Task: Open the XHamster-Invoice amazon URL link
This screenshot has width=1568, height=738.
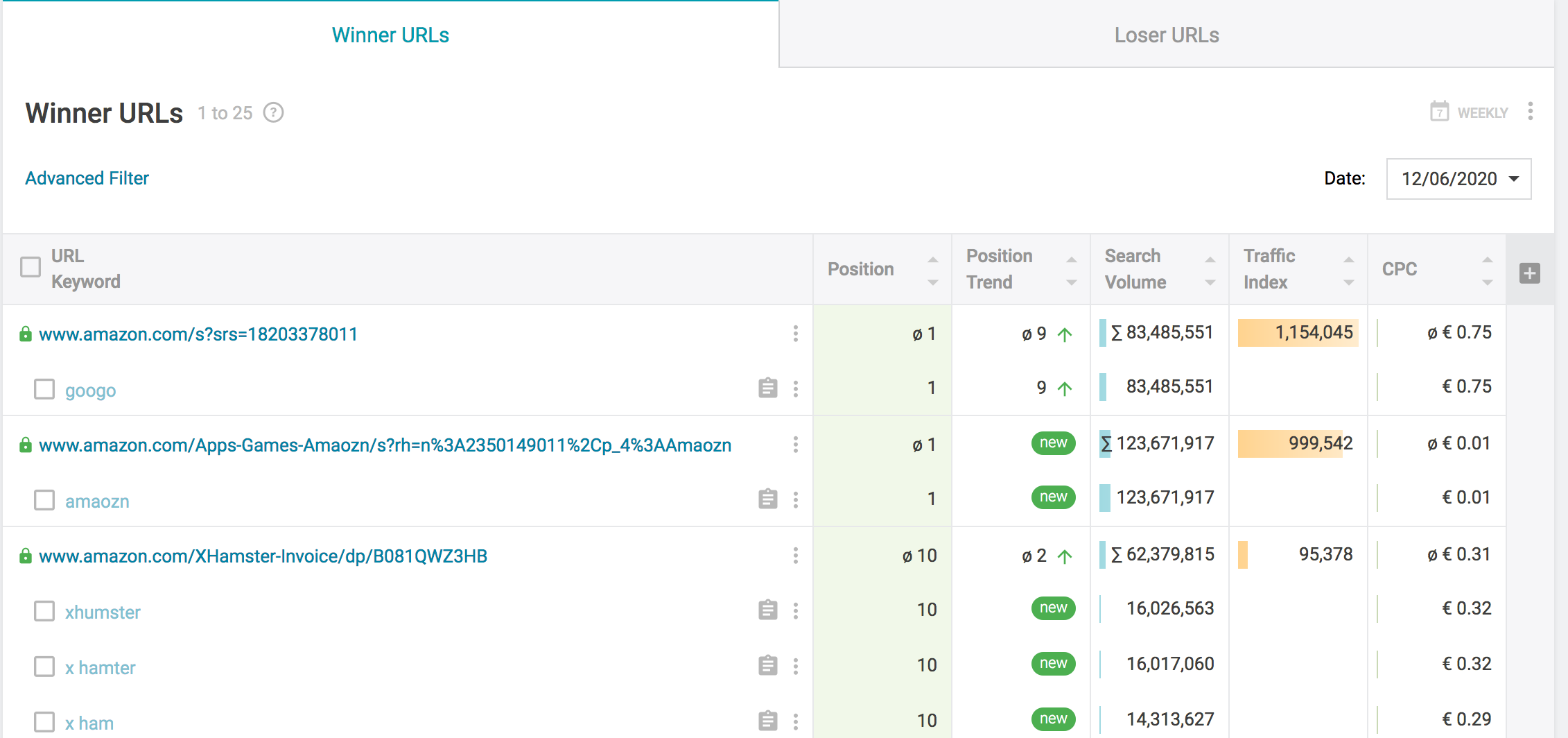Action: click(x=263, y=556)
